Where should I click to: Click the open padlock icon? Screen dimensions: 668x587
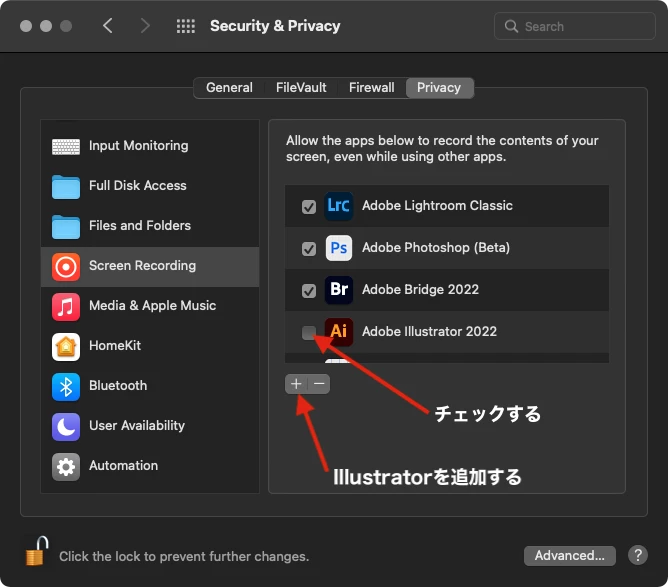coord(37,551)
